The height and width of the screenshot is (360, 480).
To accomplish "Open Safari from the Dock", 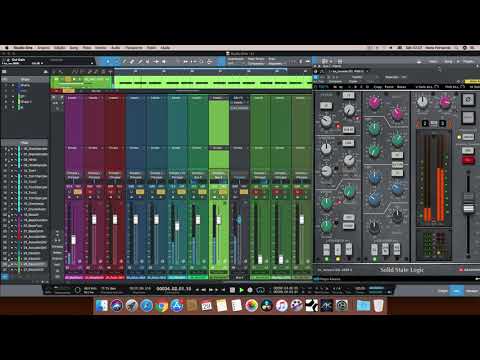I will [x=147, y=305].
